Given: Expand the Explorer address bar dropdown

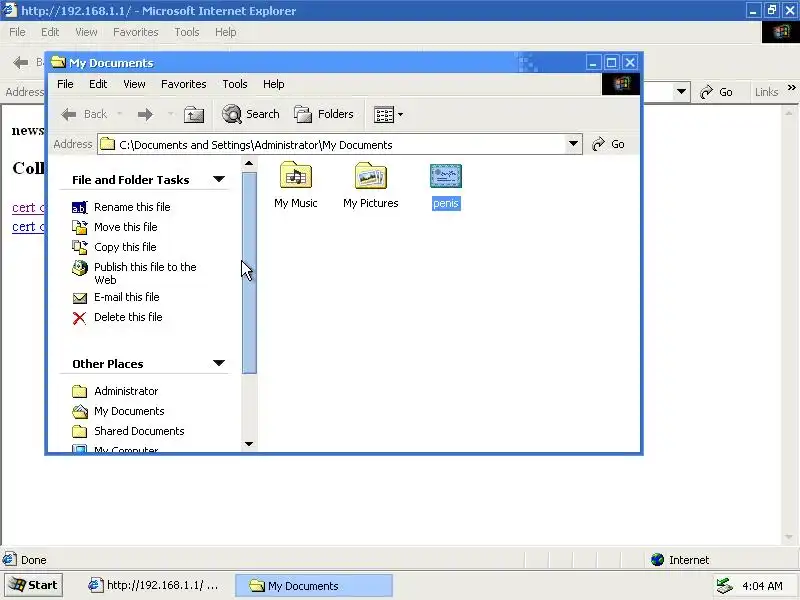Looking at the screenshot, I should point(573,144).
